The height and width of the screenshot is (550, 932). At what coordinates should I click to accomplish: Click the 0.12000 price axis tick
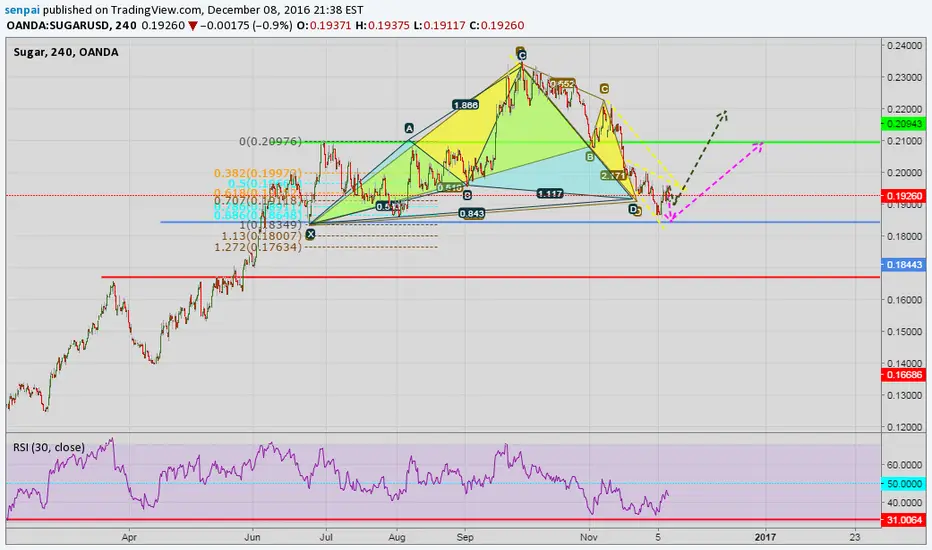(x=905, y=427)
